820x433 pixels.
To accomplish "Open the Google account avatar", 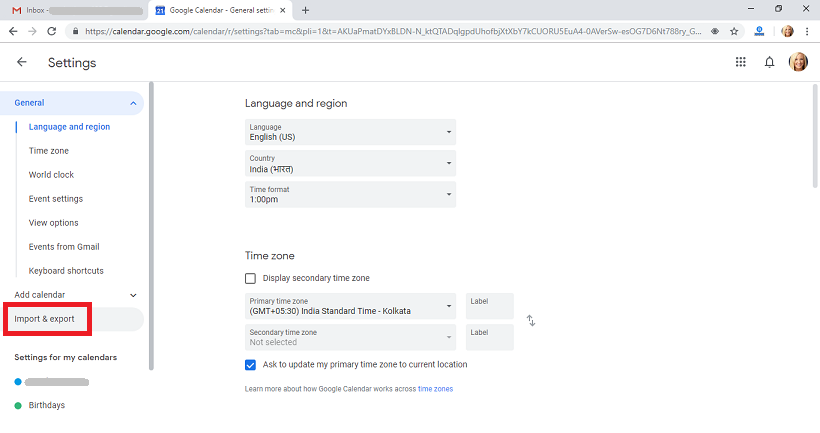I will coord(798,62).
